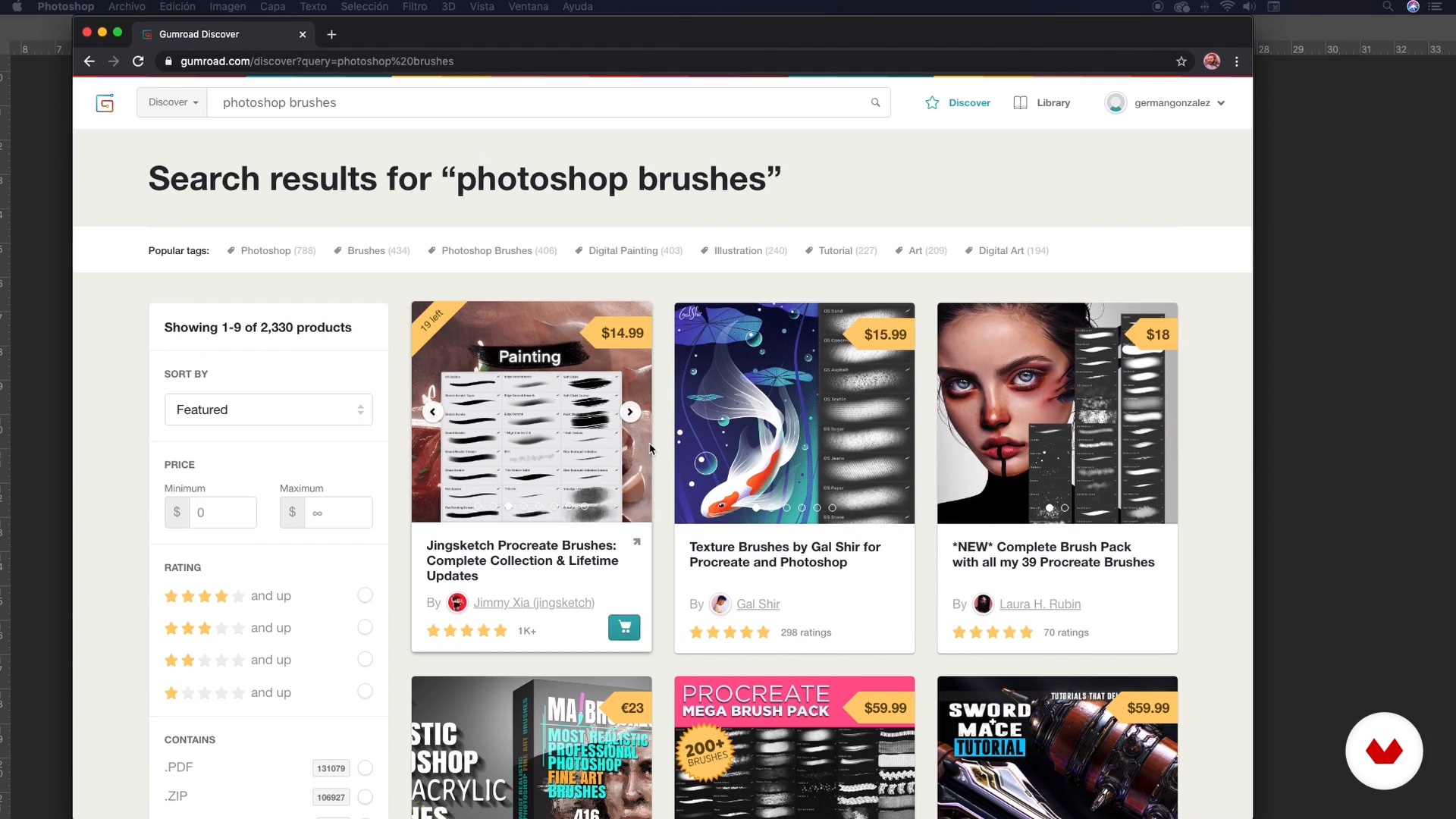Click the red Domestika logo badge

point(1384,751)
